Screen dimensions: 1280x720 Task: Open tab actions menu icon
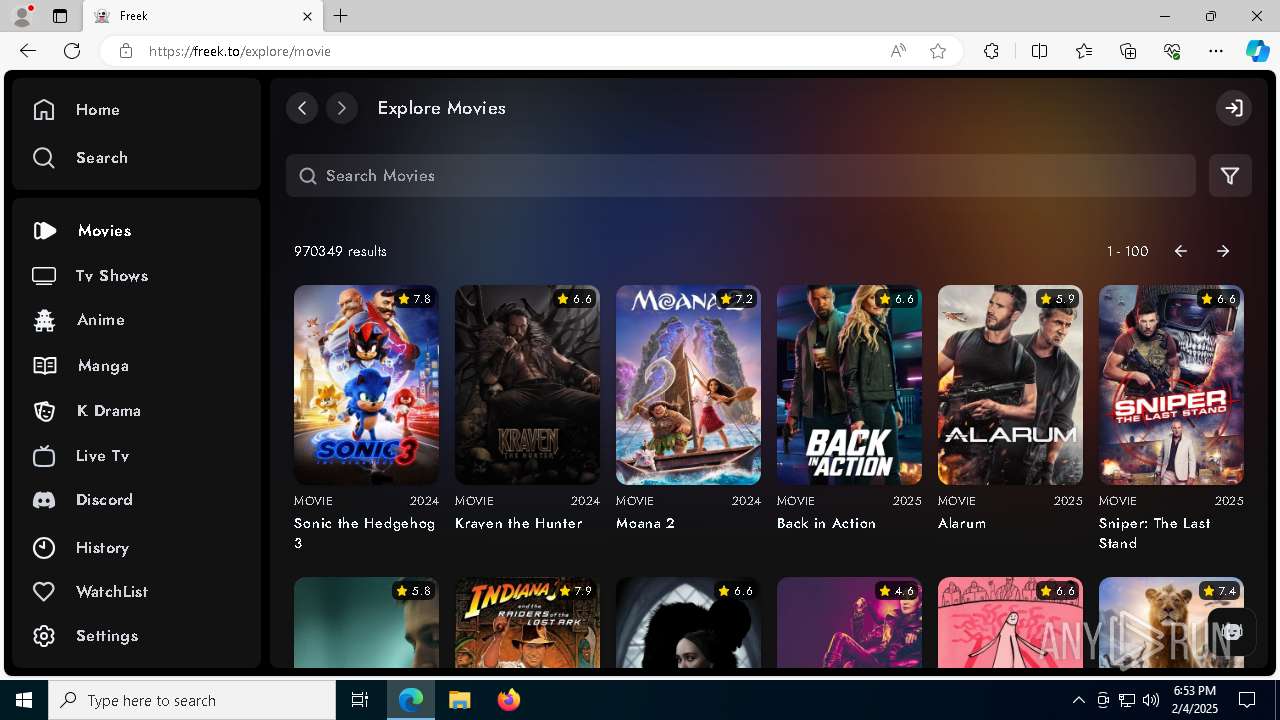(60, 16)
